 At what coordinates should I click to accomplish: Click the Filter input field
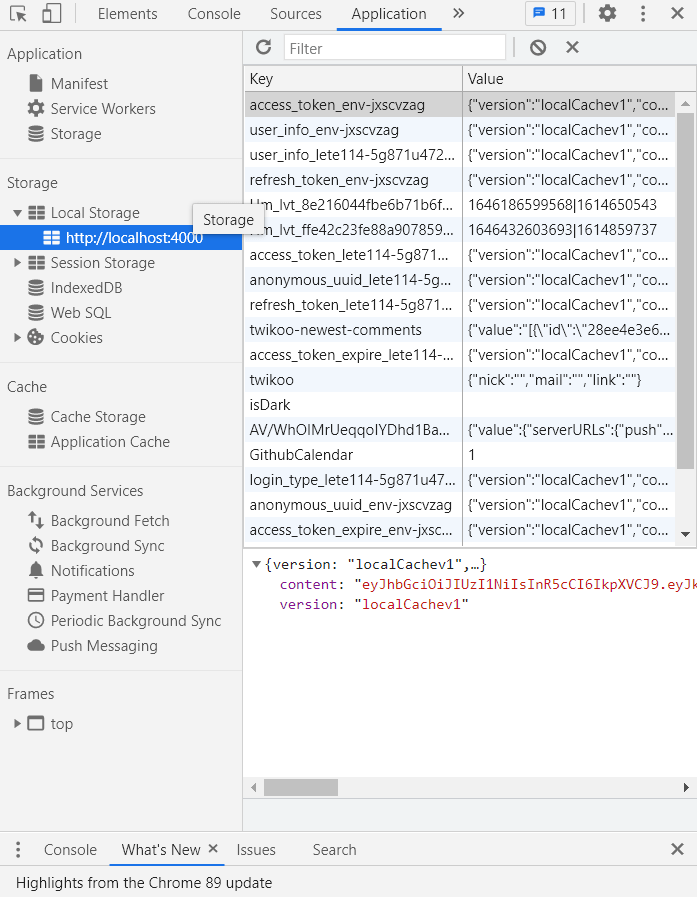(395, 47)
